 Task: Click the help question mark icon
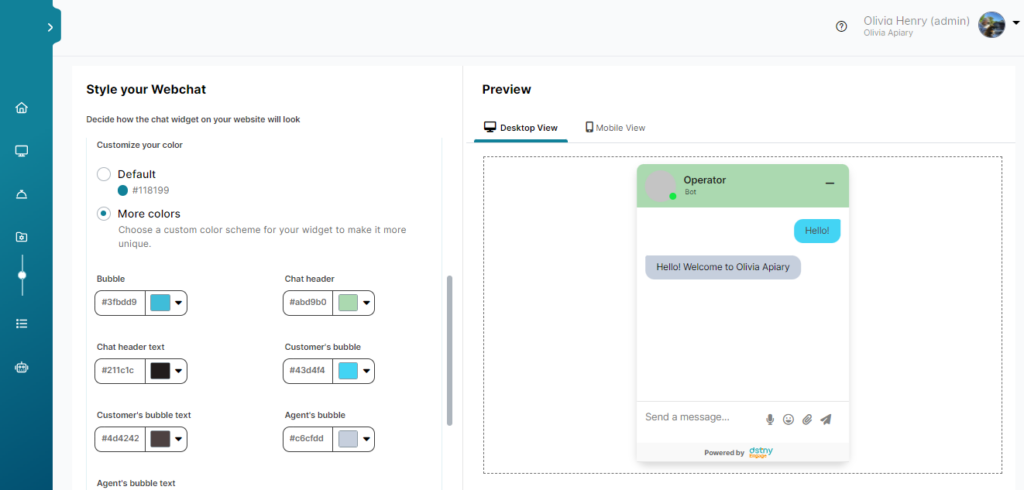tap(842, 27)
